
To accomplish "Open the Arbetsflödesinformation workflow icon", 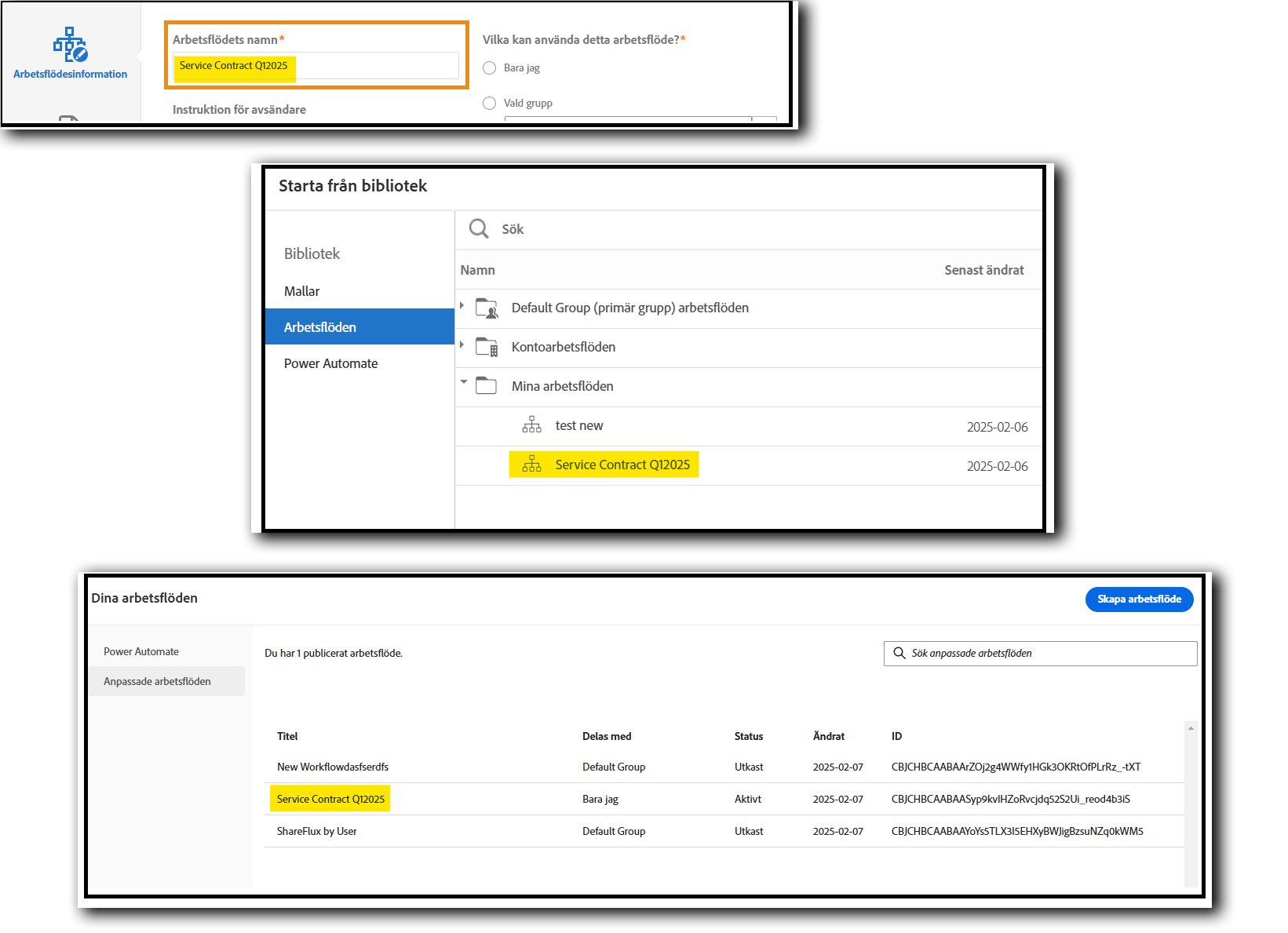I will tap(70, 46).
